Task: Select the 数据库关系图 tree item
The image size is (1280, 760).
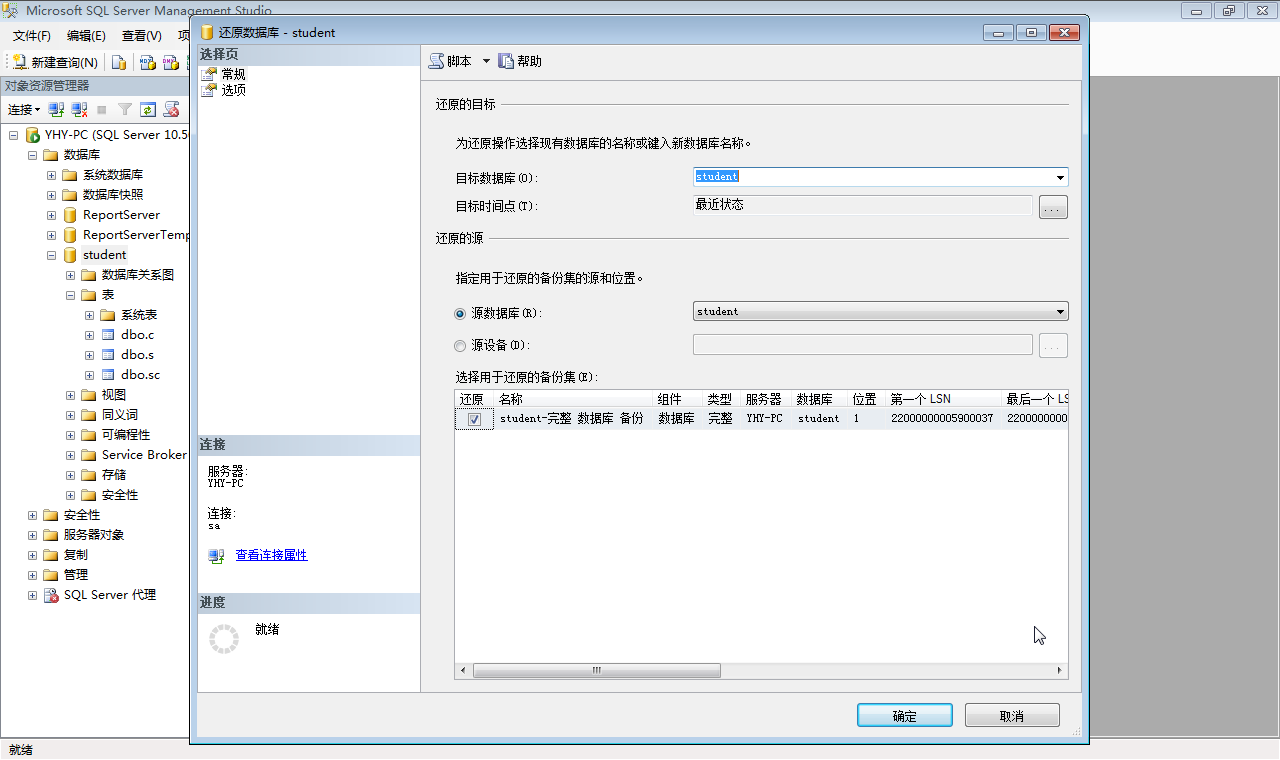Action: 138,275
